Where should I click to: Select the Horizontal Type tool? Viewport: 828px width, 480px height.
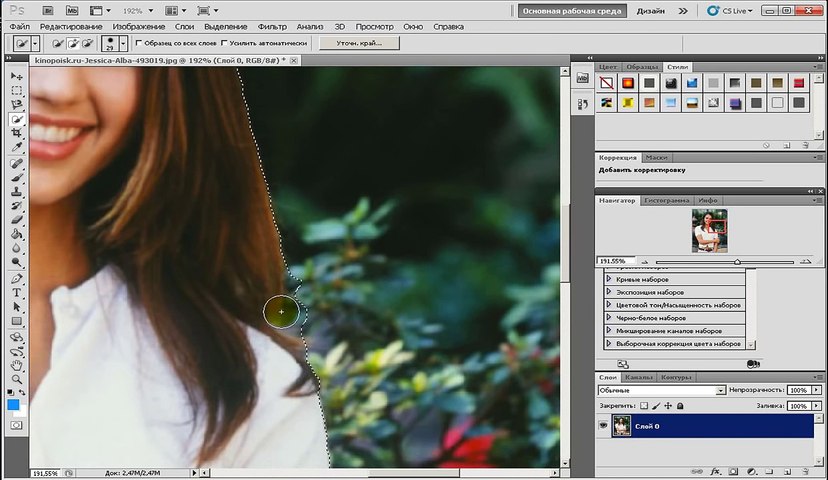tap(17, 292)
